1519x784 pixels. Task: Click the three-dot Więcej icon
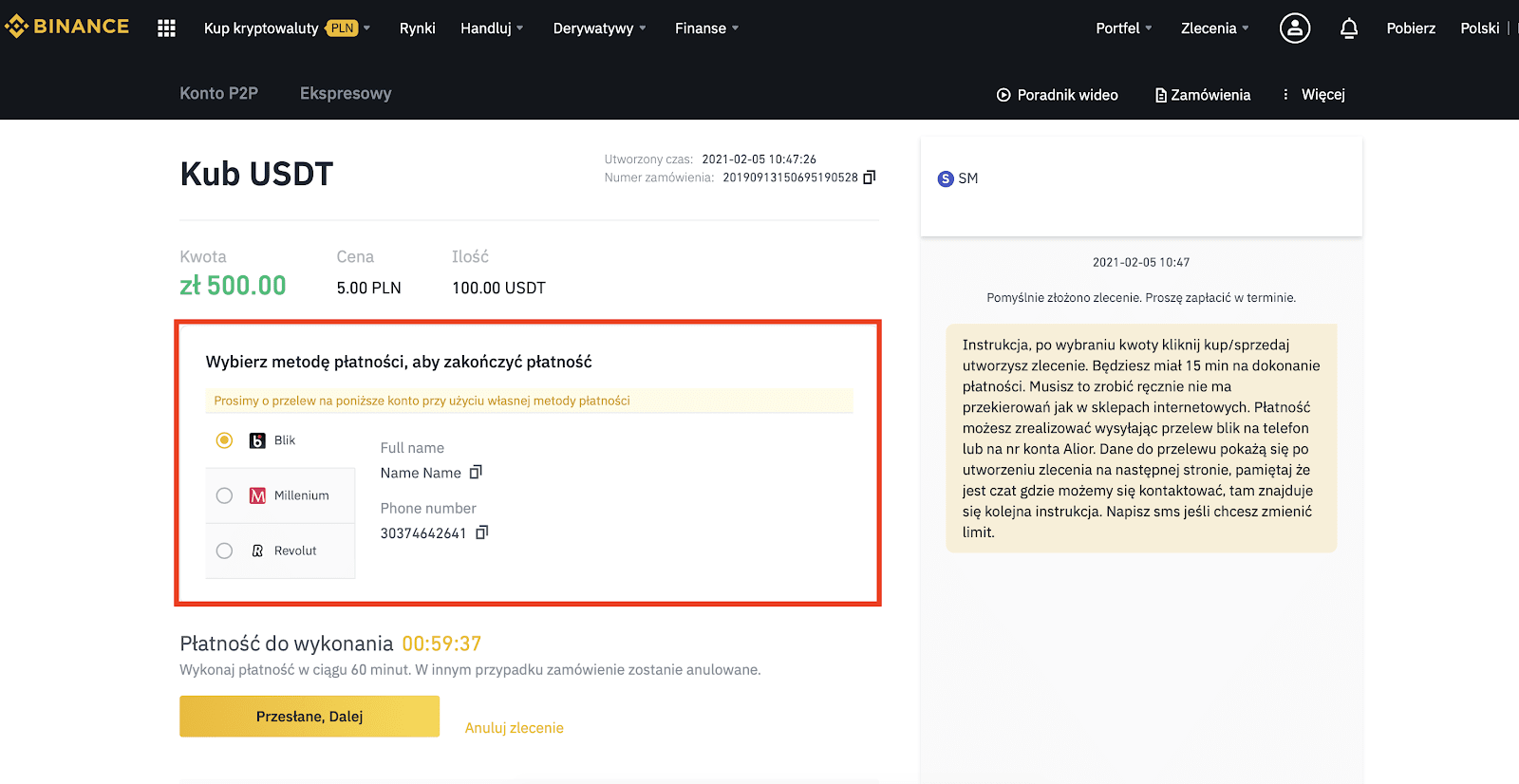pos(1286,94)
